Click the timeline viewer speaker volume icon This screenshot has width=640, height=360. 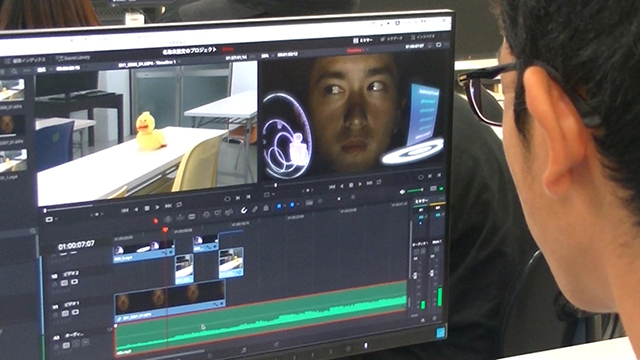[402, 191]
